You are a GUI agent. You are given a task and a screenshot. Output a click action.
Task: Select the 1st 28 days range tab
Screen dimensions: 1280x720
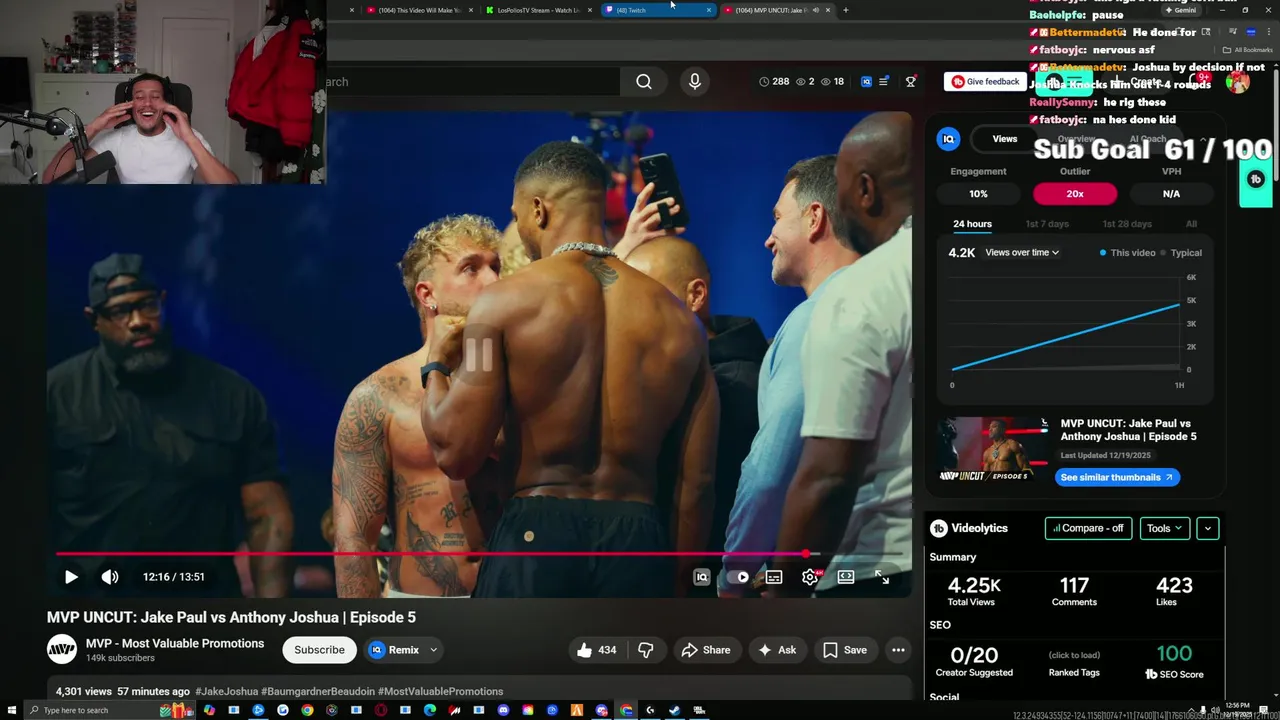[1127, 224]
